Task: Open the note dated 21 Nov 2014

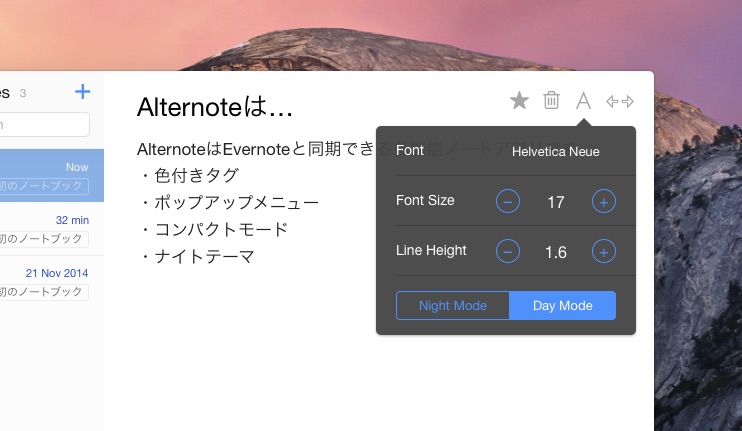Action: coord(52,282)
